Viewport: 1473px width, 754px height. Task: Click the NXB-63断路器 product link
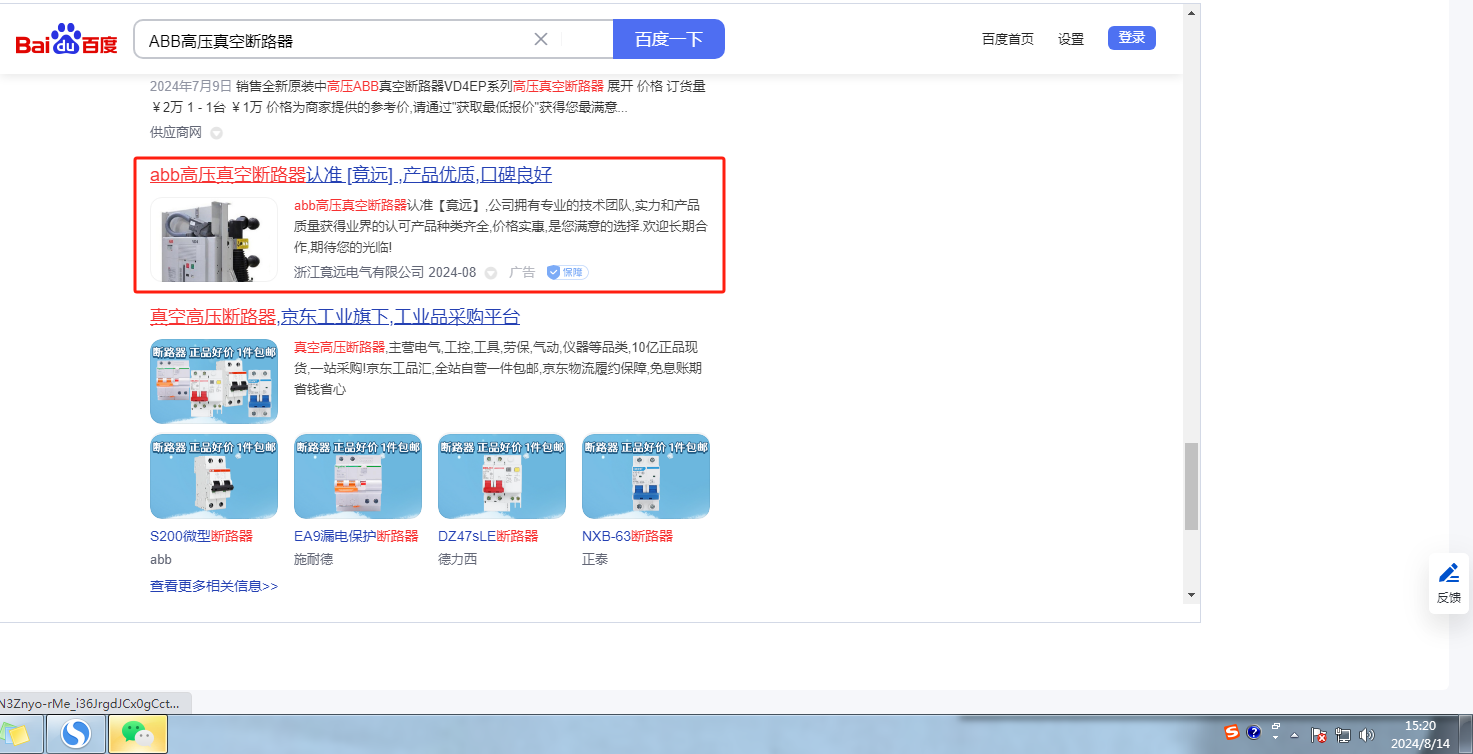click(x=627, y=536)
